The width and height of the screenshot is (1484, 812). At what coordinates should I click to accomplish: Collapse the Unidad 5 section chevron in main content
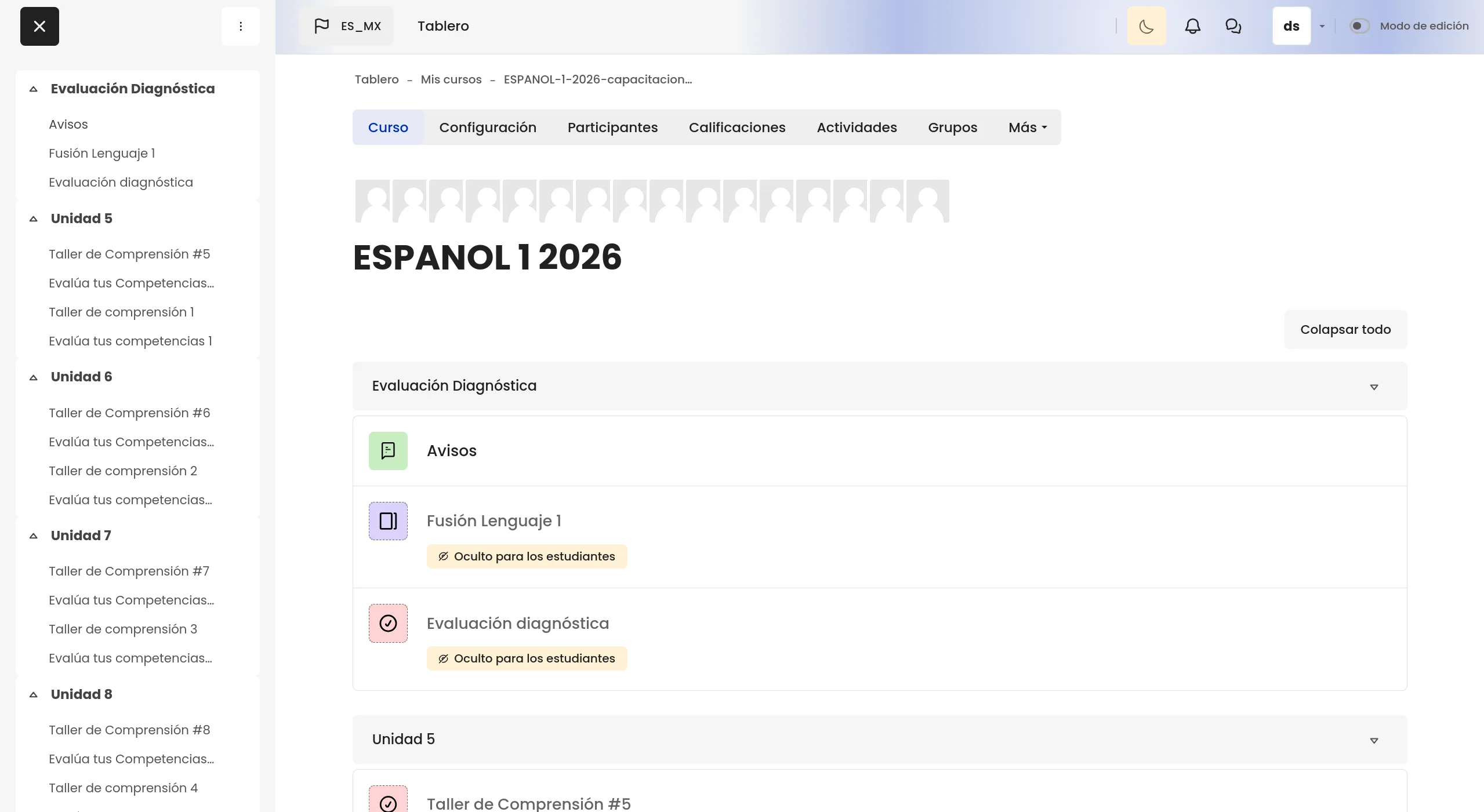[x=1374, y=740]
